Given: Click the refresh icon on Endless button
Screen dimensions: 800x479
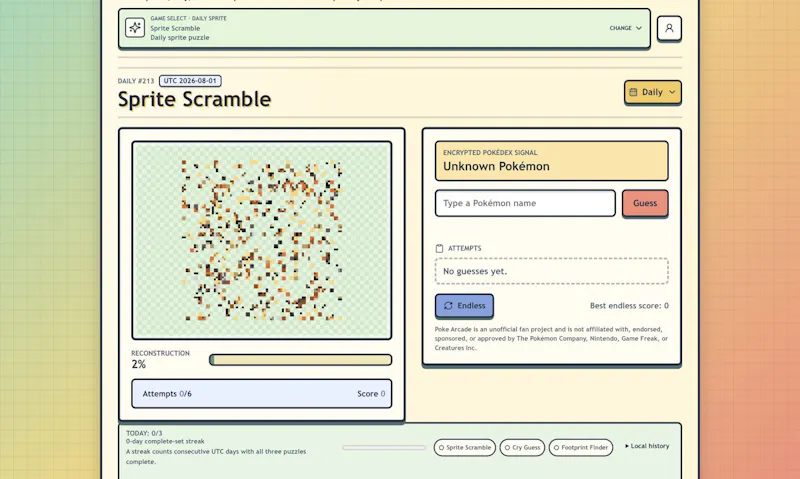Looking at the screenshot, I should [x=448, y=306].
